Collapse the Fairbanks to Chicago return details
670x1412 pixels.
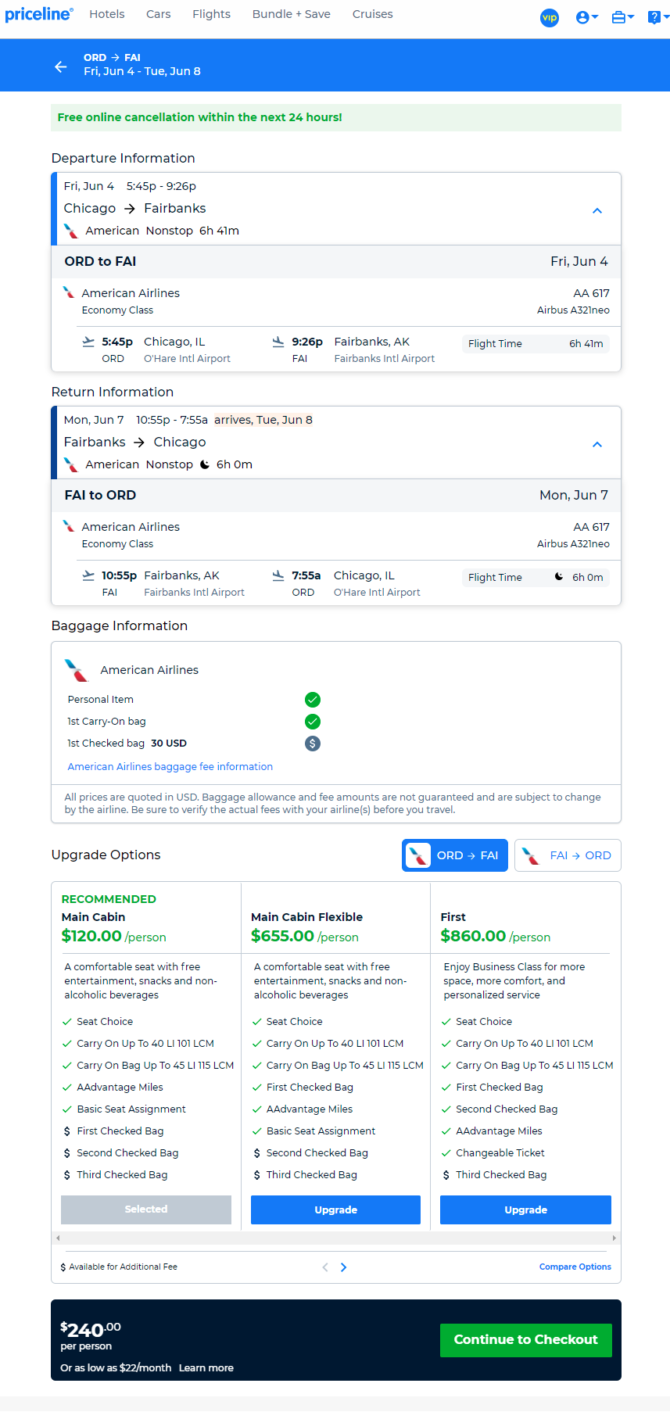597,444
